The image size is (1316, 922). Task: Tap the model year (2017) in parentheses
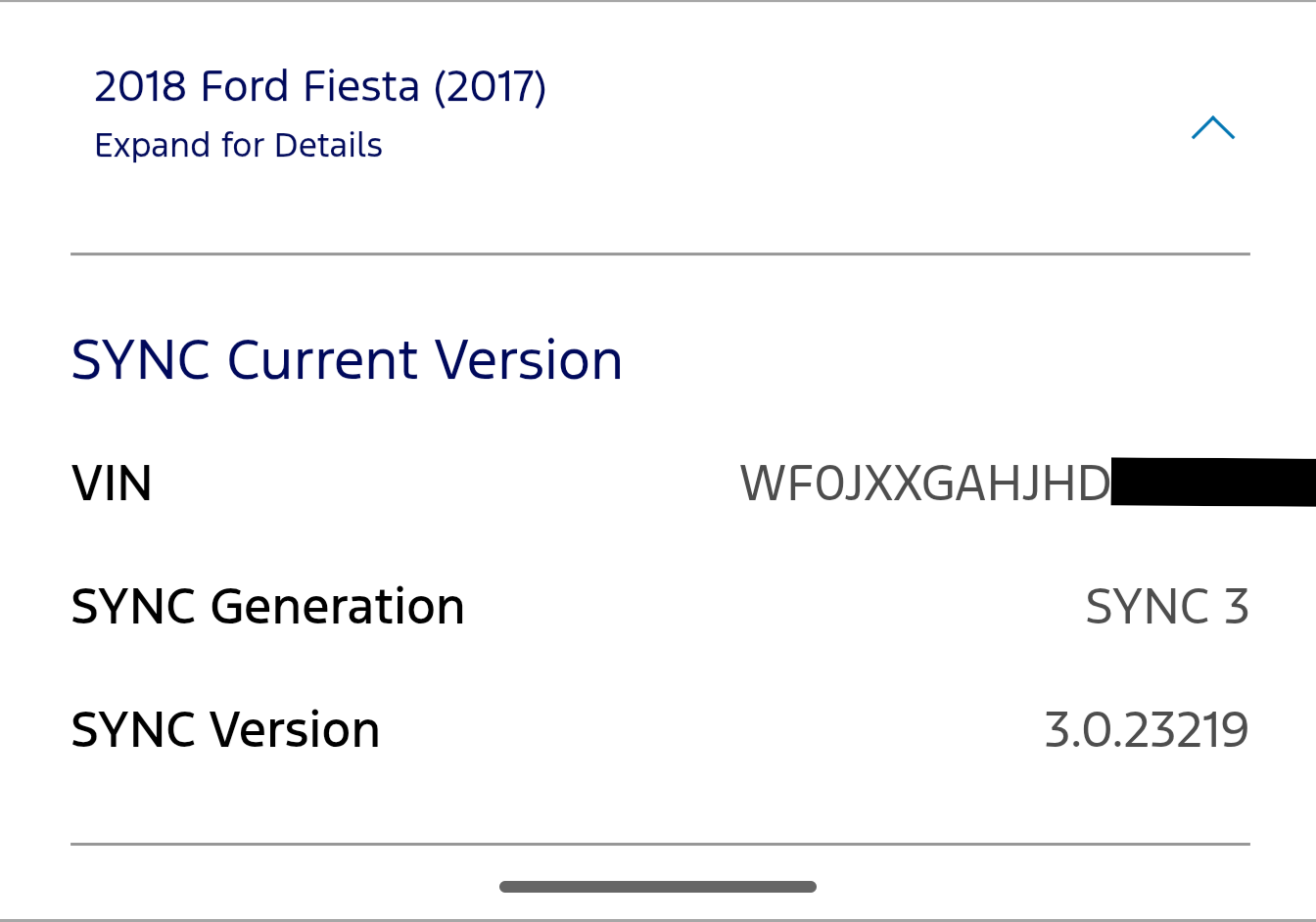[x=490, y=86]
